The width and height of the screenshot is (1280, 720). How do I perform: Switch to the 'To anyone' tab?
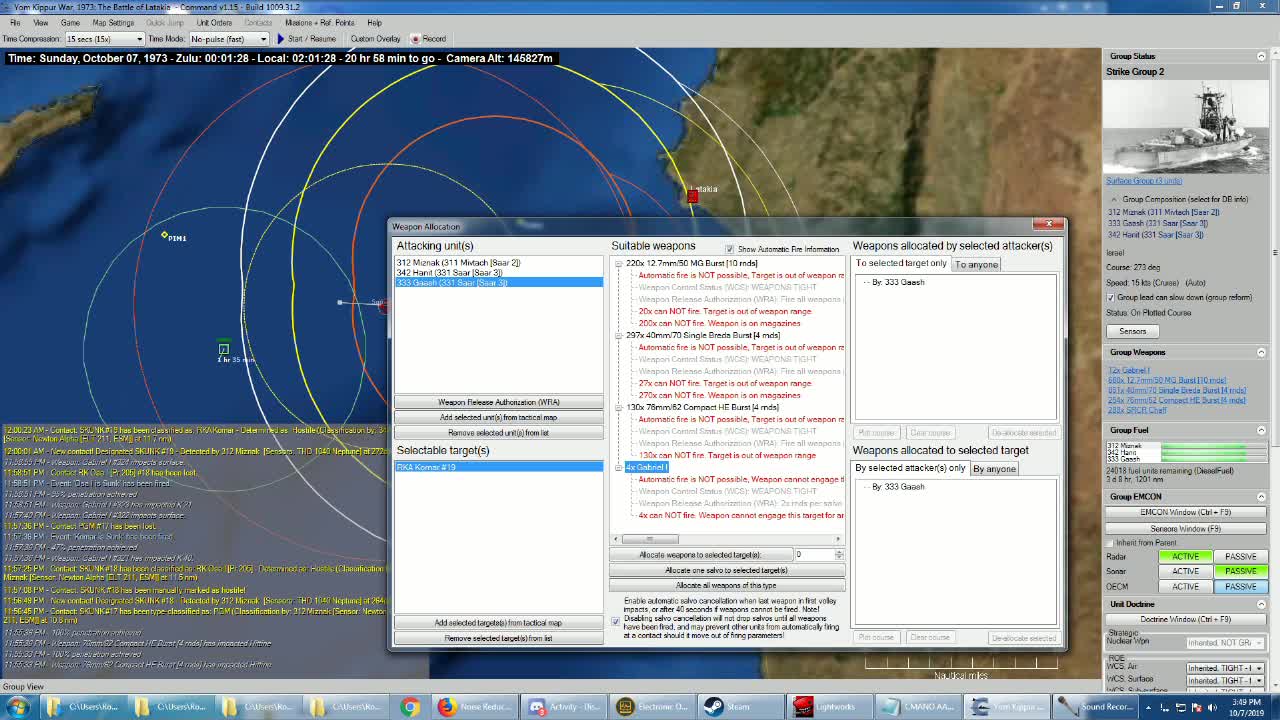pyautogui.click(x=976, y=264)
